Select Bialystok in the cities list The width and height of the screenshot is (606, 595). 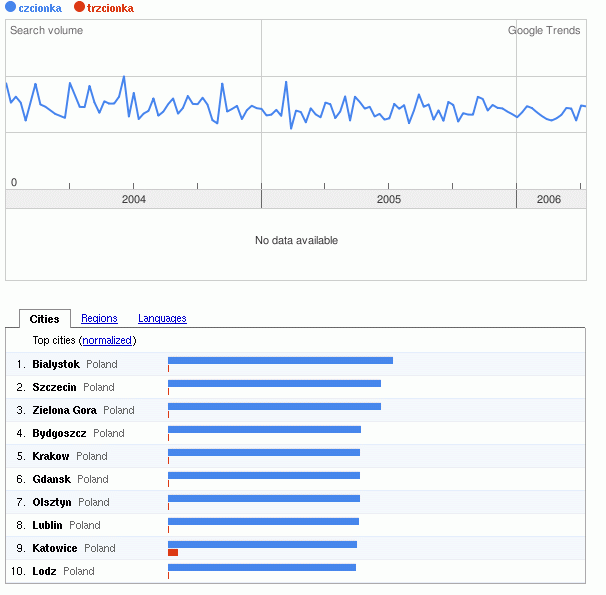click(56, 364)
